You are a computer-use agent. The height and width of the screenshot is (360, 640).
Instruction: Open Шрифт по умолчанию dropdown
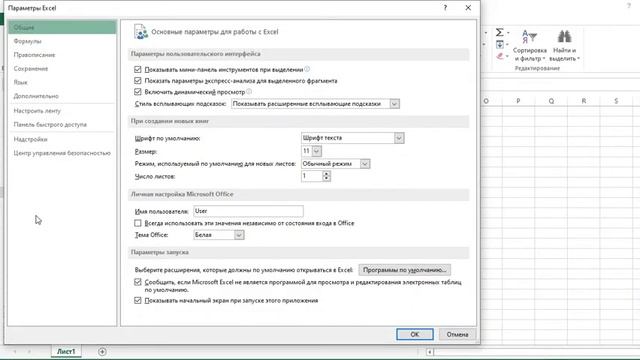[x=399, y=138]
